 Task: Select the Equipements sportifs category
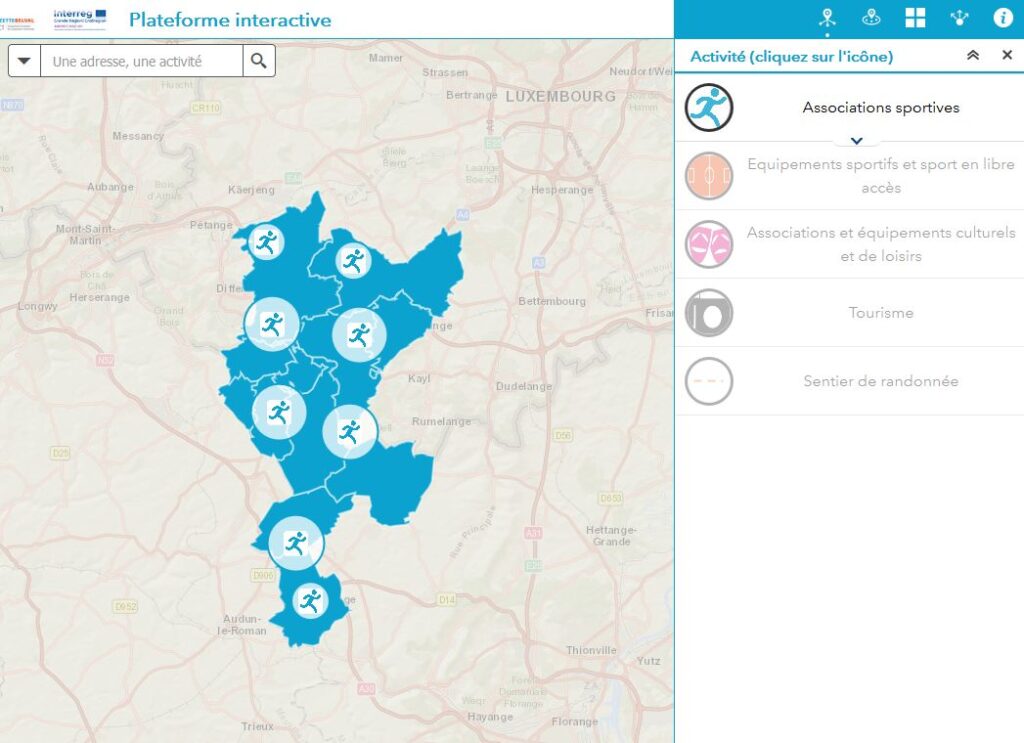pos(710,175)
